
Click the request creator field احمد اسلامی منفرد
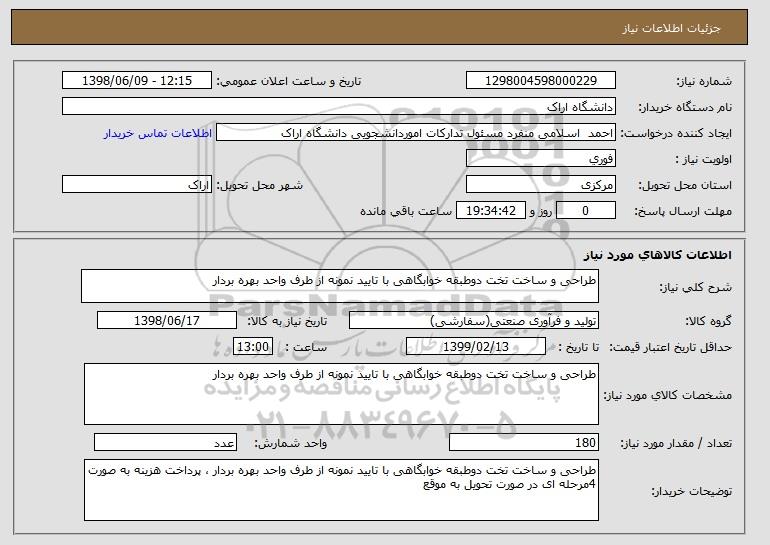416,133
